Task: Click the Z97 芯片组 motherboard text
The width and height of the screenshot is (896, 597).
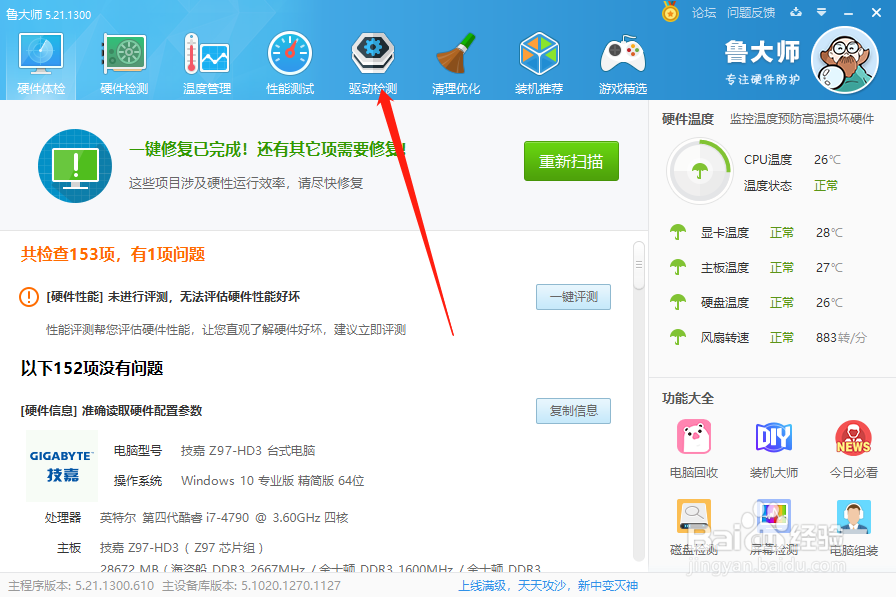Action: point(181,548)
